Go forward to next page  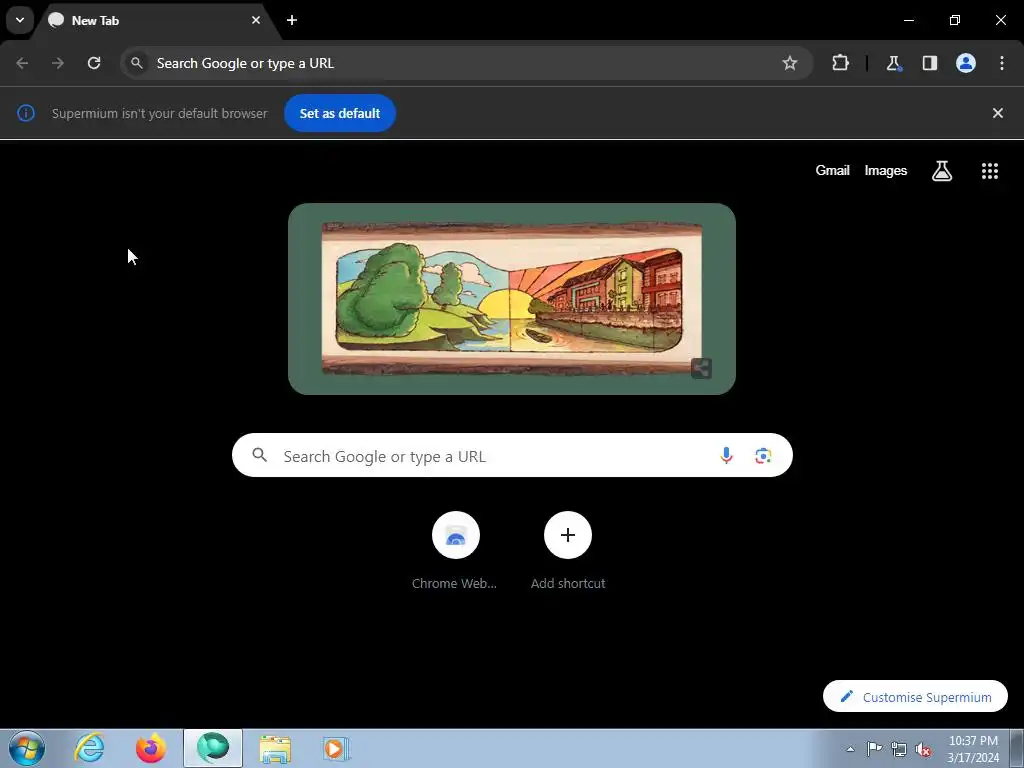click(58, 63)
